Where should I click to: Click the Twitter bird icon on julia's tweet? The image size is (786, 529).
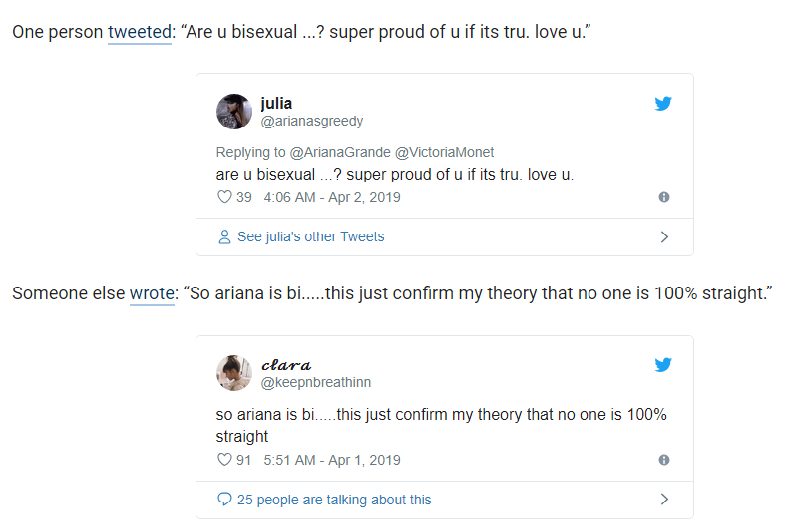pyautogui.click(x=663, y=104)
